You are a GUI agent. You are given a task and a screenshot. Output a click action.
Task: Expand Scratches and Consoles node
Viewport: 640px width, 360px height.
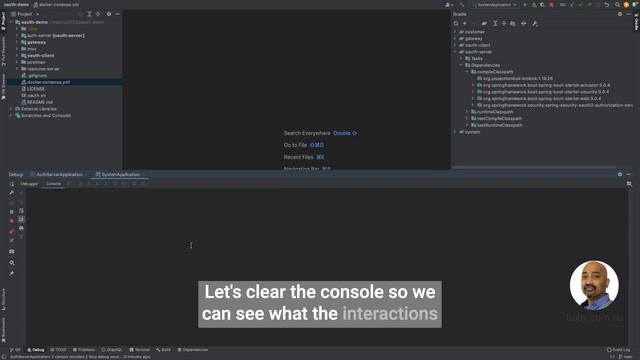[11, 116]
